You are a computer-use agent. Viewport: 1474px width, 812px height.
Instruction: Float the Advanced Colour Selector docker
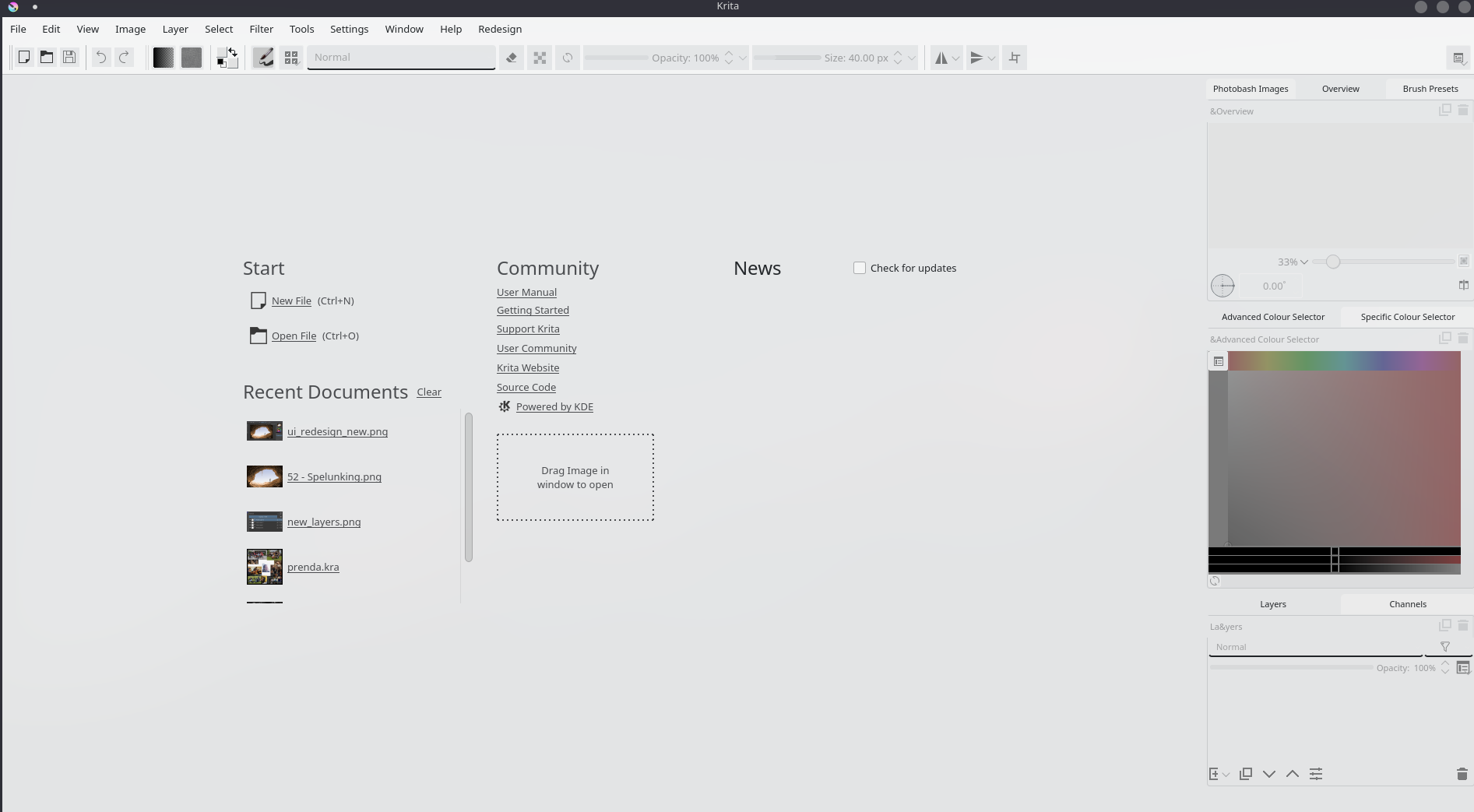tap(1445, 339)
